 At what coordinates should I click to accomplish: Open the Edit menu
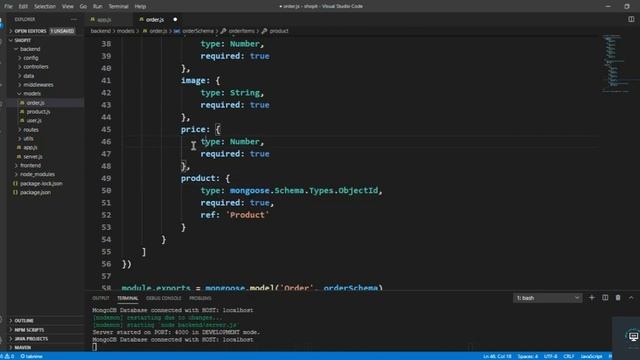tap(23, 7)
